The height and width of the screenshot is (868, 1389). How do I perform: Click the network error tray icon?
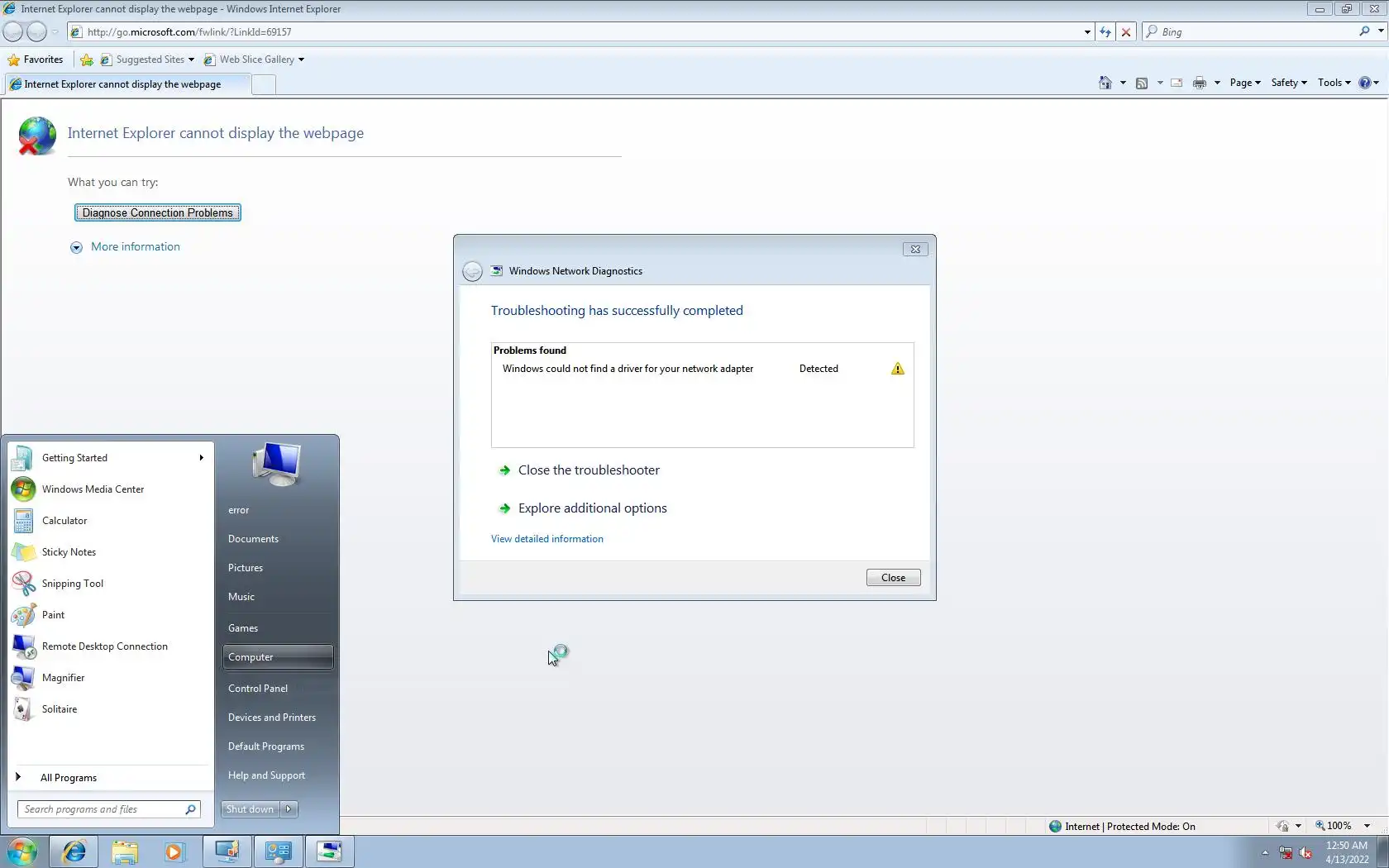click(x=1286, y=852)
